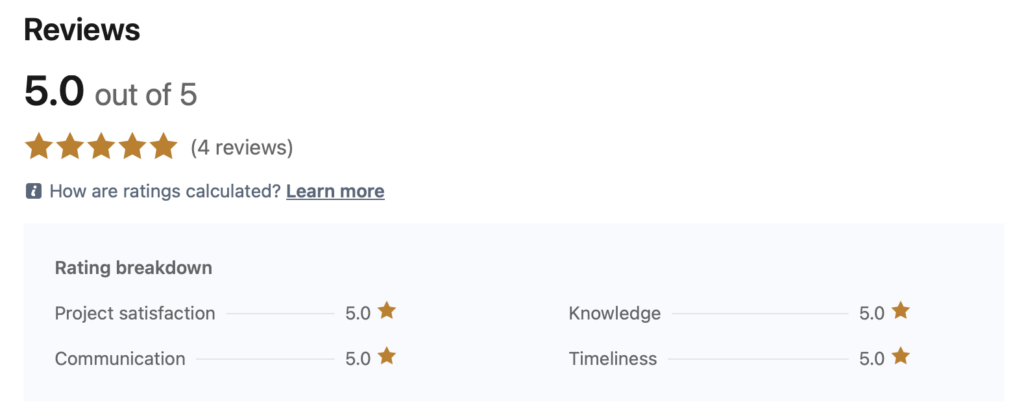Select the Project satisfaction label
1024x413 pixels.
click(x=135, y=313)
